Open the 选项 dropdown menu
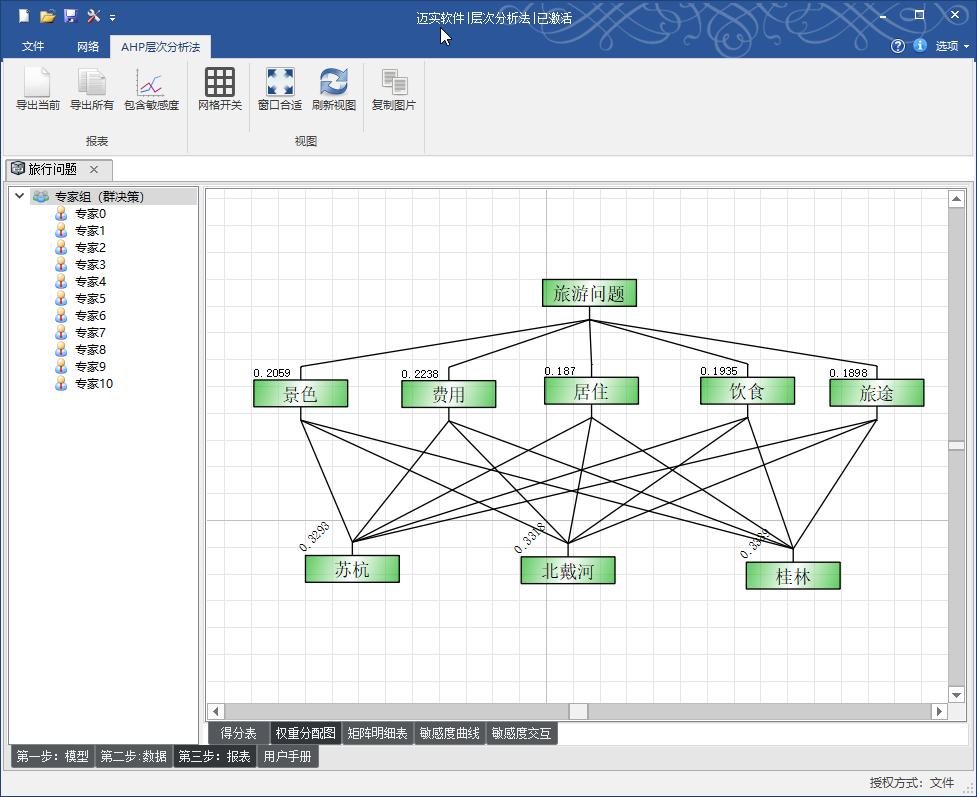 [951, 46]
